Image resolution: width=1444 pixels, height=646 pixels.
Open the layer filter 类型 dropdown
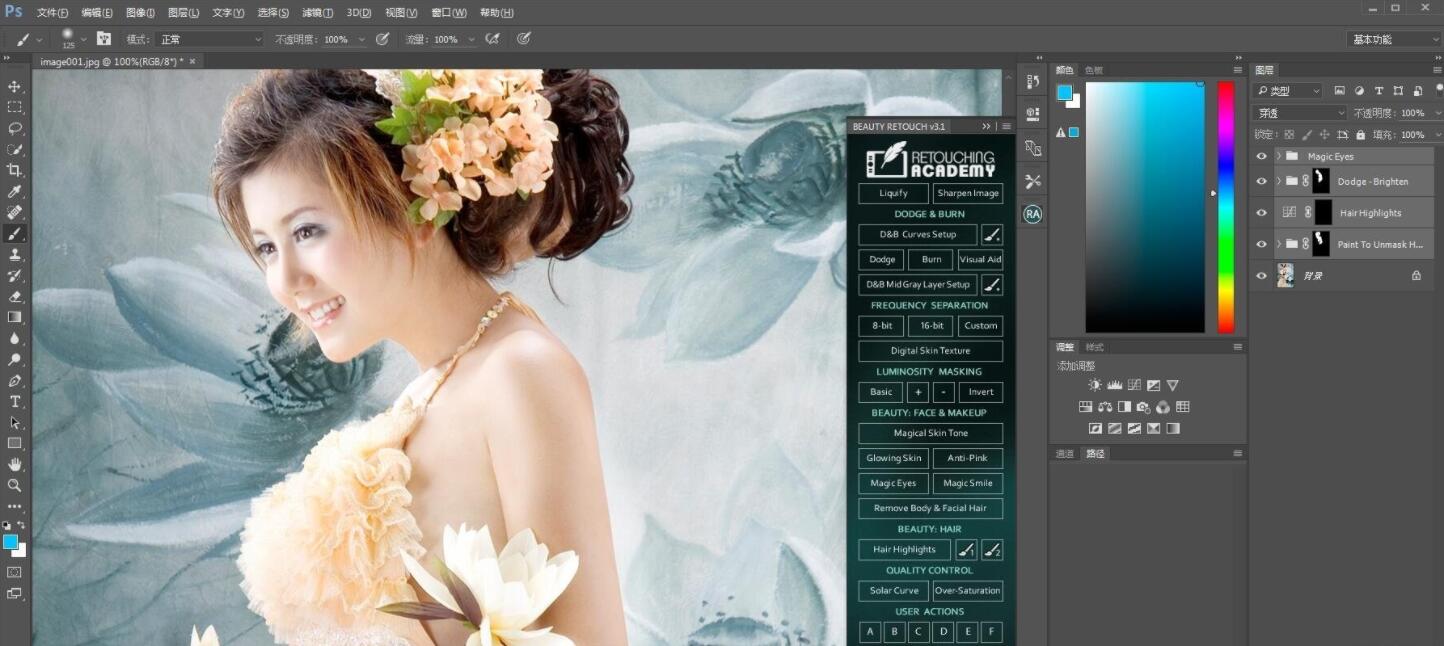pos(1288,91)
